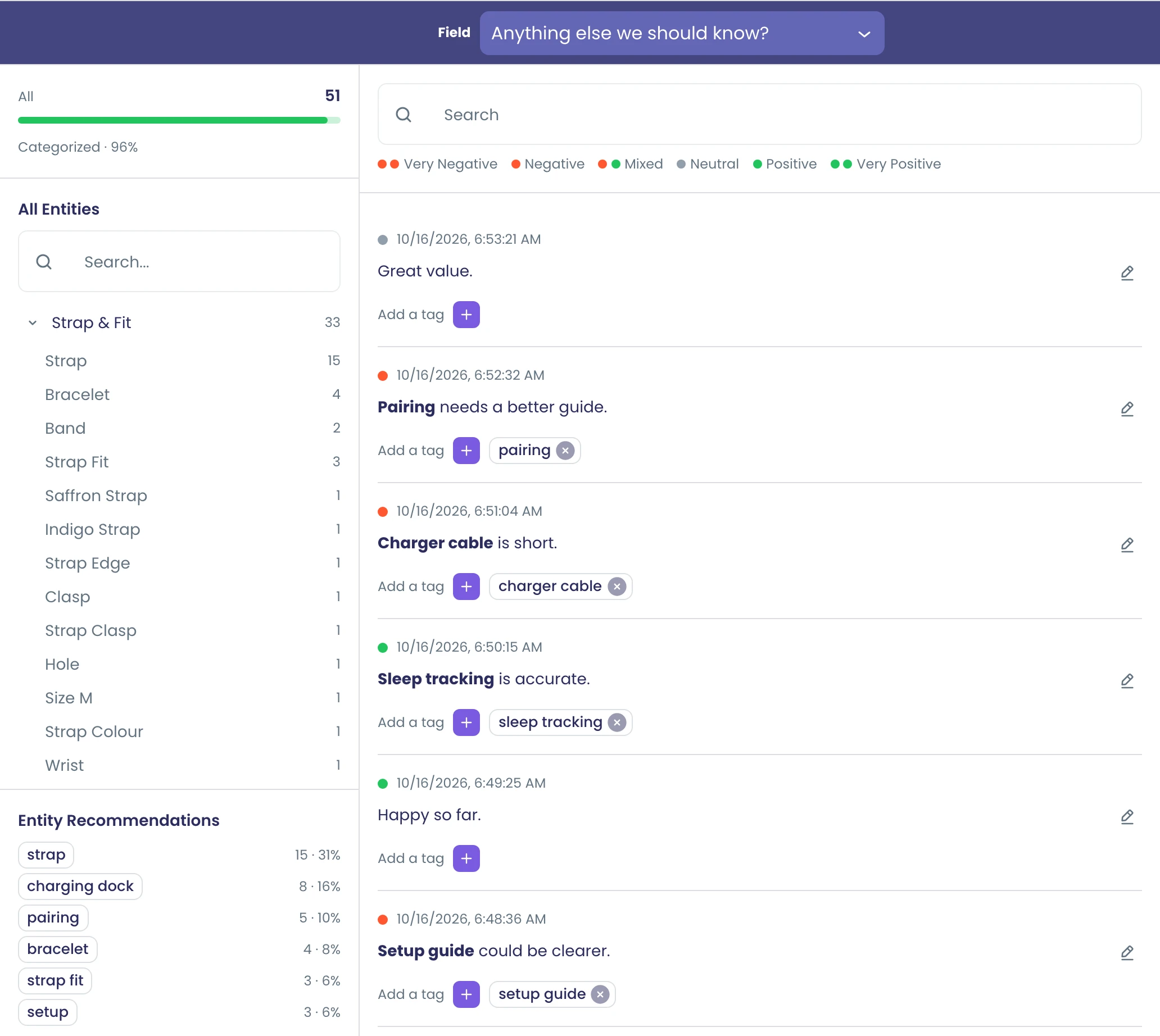
Task: Add a tag to Pairing response
Action: tap(466, 451)
